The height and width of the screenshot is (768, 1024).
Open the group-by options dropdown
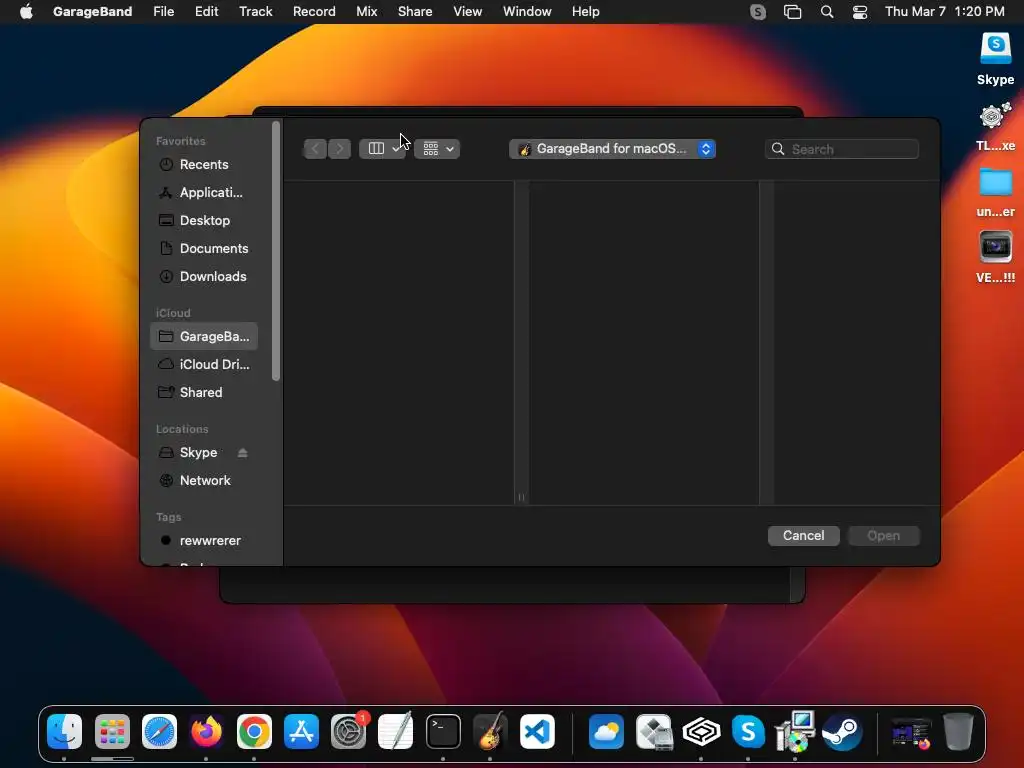pyautogui.click(x=437, y=149)
